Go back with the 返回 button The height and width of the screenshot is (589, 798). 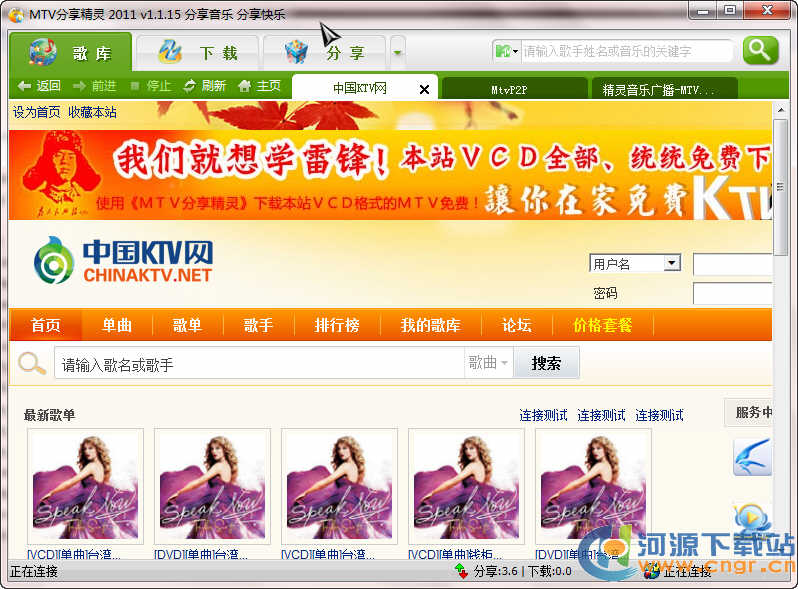tap(39, 86)
